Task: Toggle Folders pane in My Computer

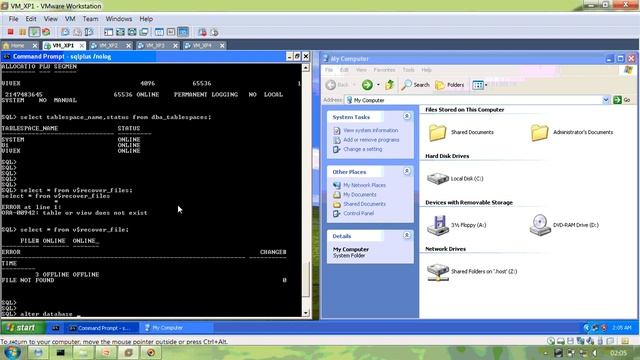Action: [x=450, y=84]
